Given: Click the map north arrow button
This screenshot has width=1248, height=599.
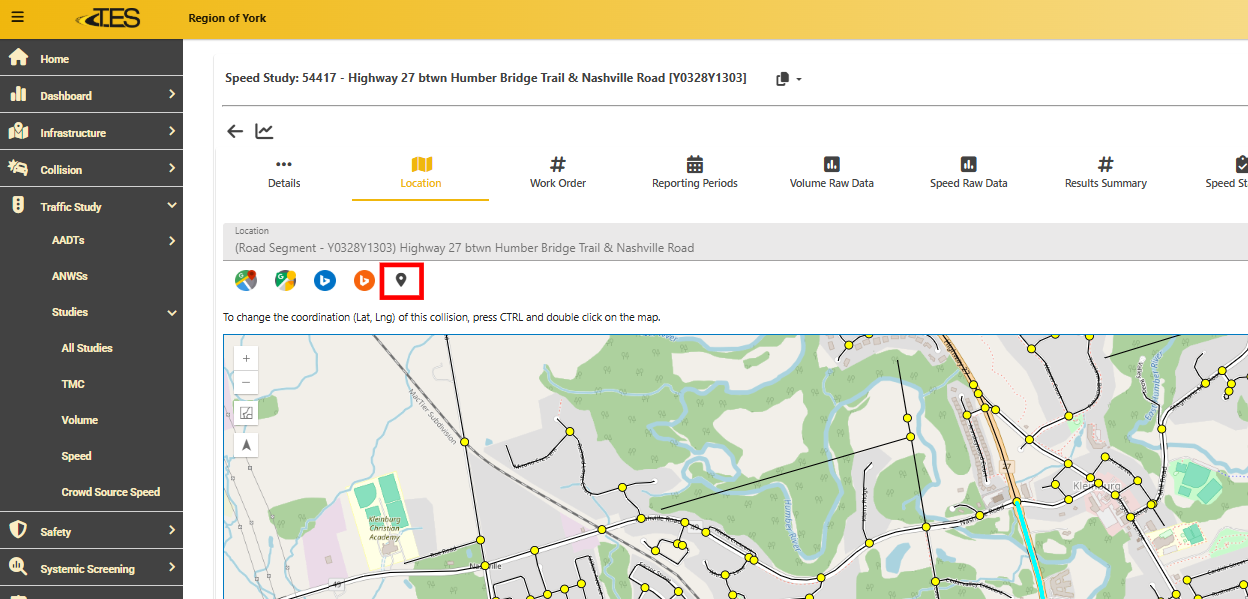Looking at the screenshot, I should [246, 444].
